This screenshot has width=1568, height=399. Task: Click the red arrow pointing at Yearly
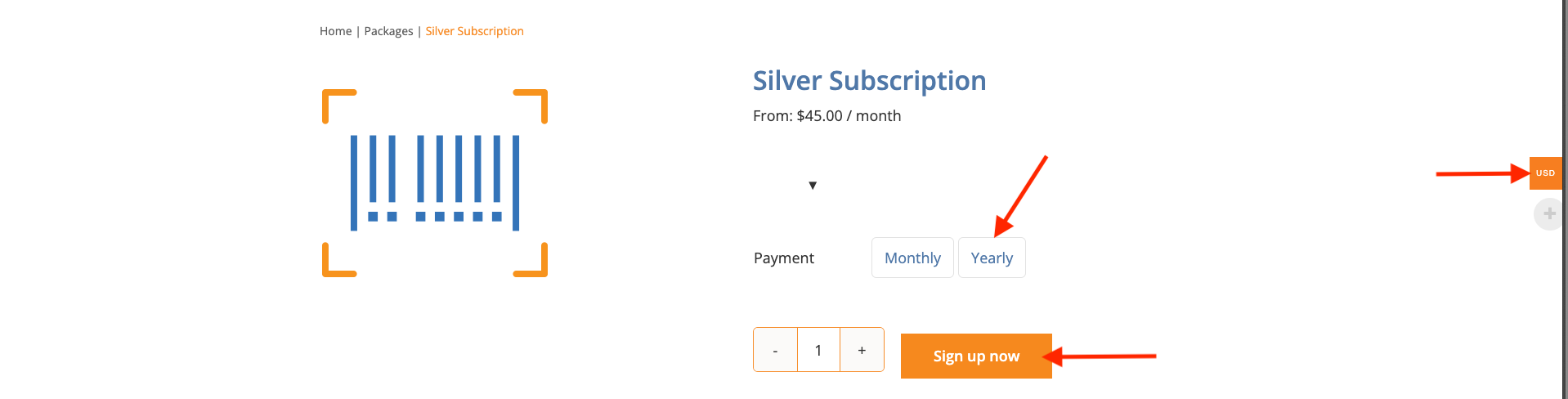pyautogui.click(x=1020, y=196)
